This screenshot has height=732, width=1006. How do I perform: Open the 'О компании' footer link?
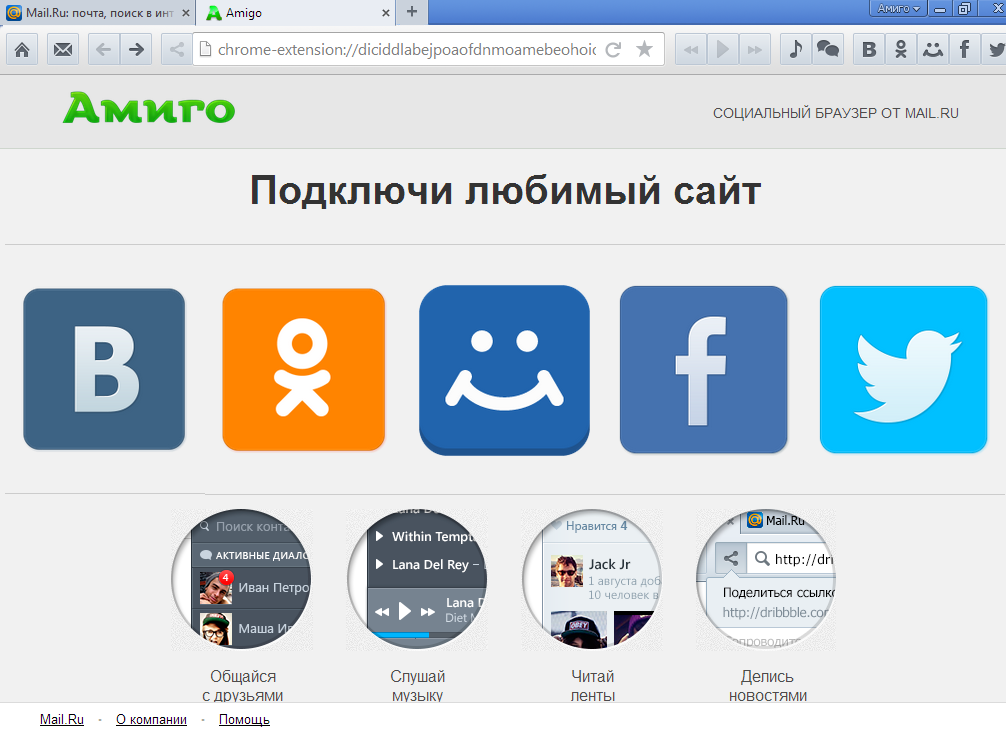151,719
